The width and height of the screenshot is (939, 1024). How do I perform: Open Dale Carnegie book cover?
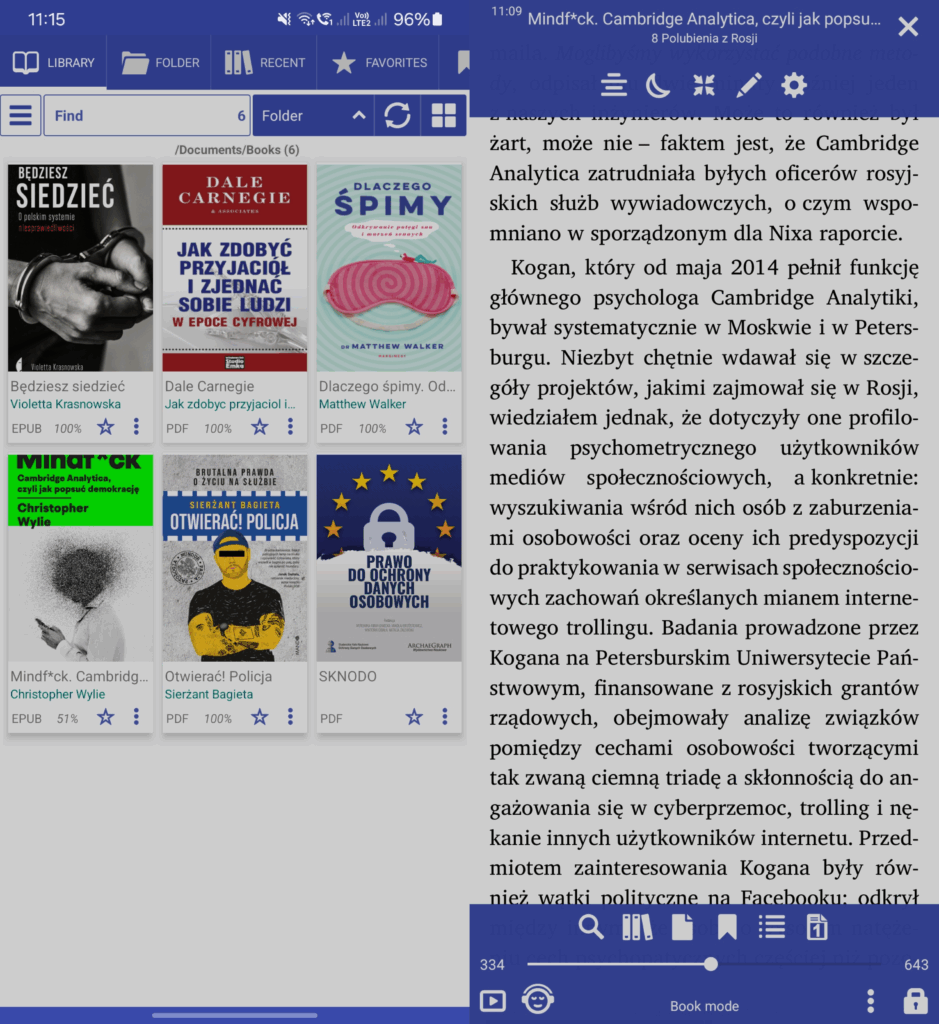coord(234,268)
